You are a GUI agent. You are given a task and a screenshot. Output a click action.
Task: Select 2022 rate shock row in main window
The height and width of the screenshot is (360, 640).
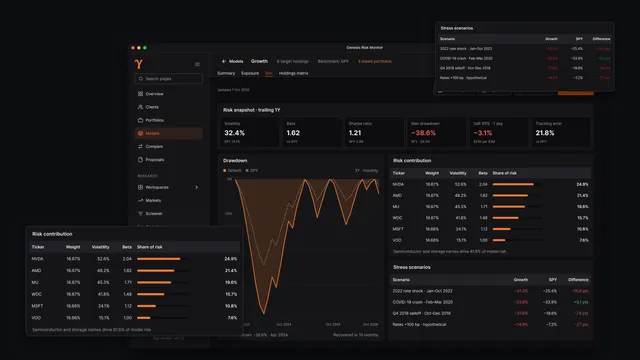coord(490,291)
